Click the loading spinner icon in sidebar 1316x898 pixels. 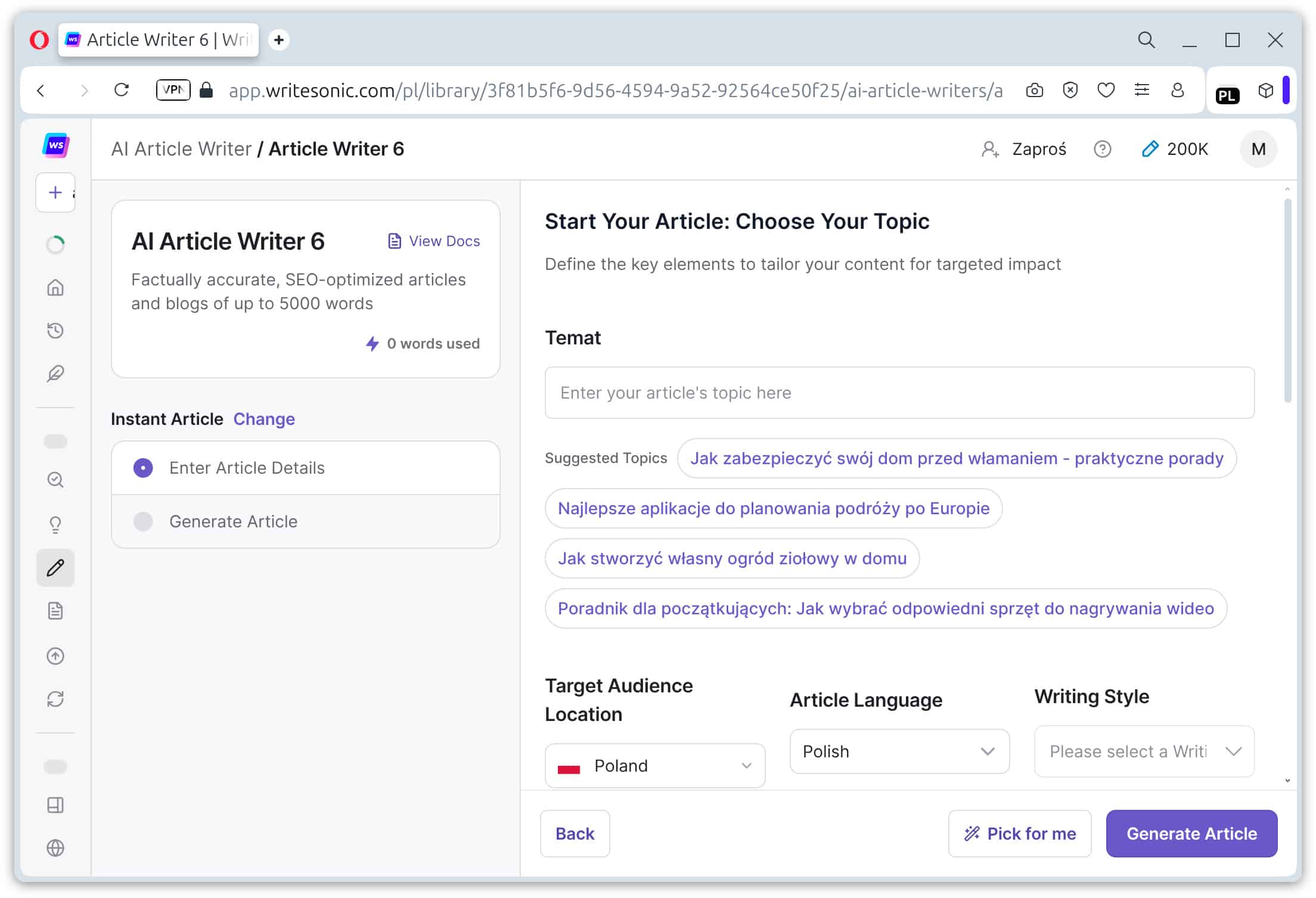pyautogui.click(x=55, y=245)
